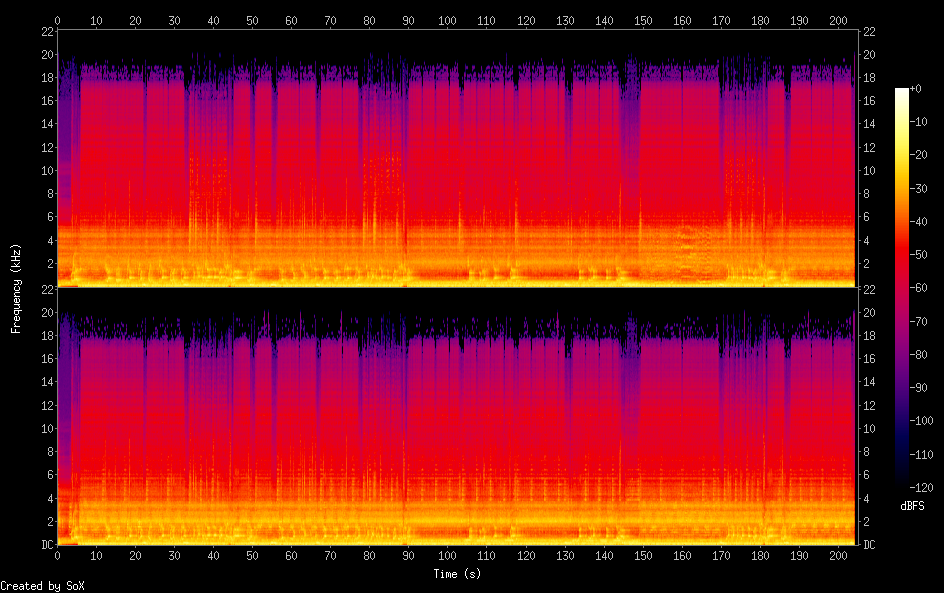Click lower channel's right-axis "20" kHz label
This screenshot has height=593, width=944.
[869, 312]
